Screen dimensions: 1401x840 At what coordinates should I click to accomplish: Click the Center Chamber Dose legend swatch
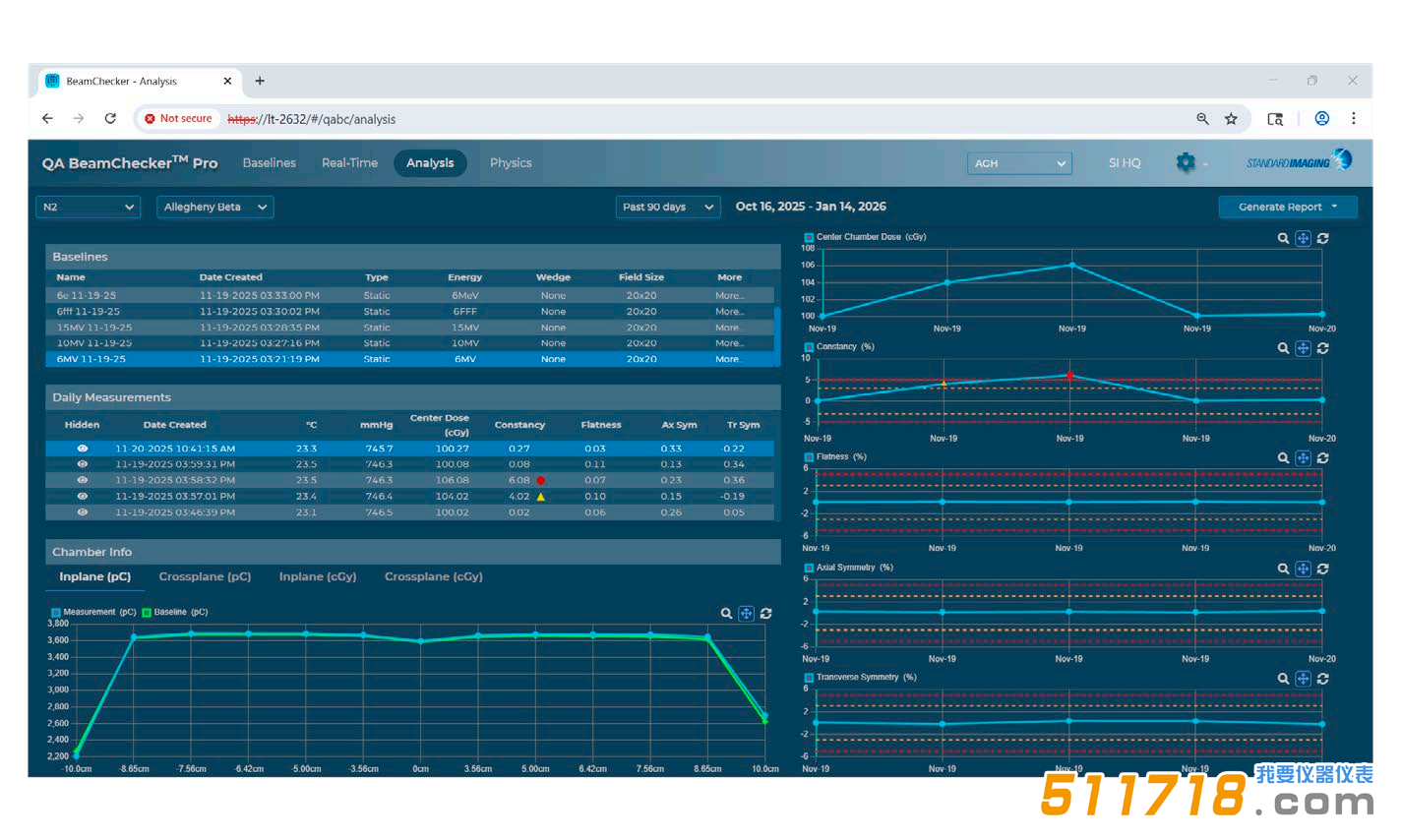[x=809, y=237]
